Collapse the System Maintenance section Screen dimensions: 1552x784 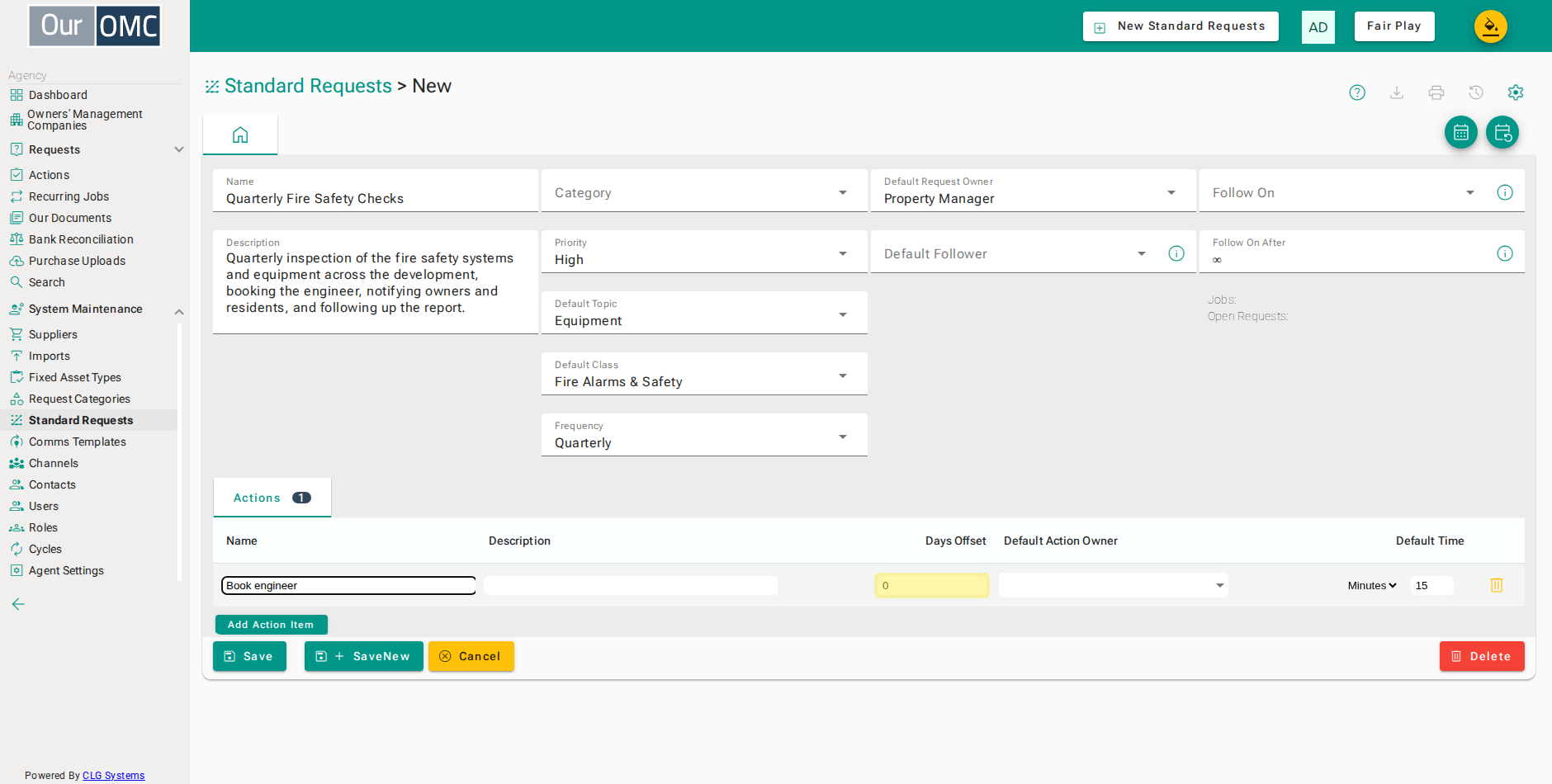[178, 311]
